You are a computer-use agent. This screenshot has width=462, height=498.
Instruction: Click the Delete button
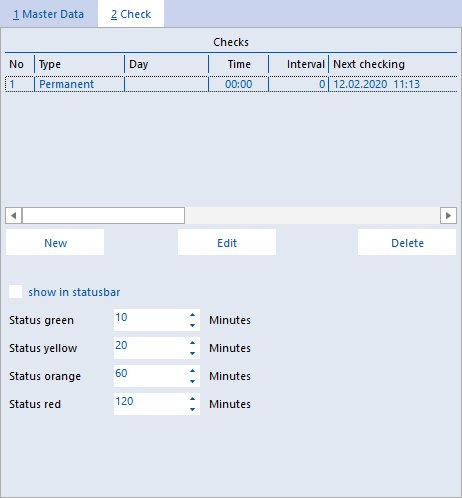pos(407,242)
